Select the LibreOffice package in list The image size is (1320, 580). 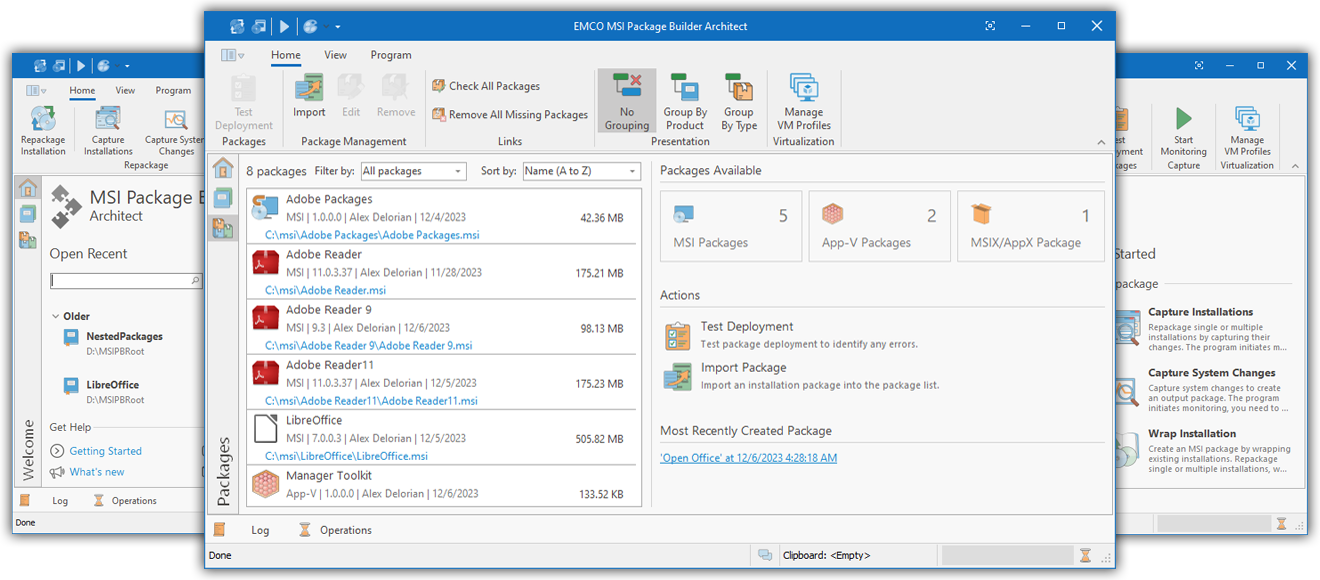coord(441,437)
